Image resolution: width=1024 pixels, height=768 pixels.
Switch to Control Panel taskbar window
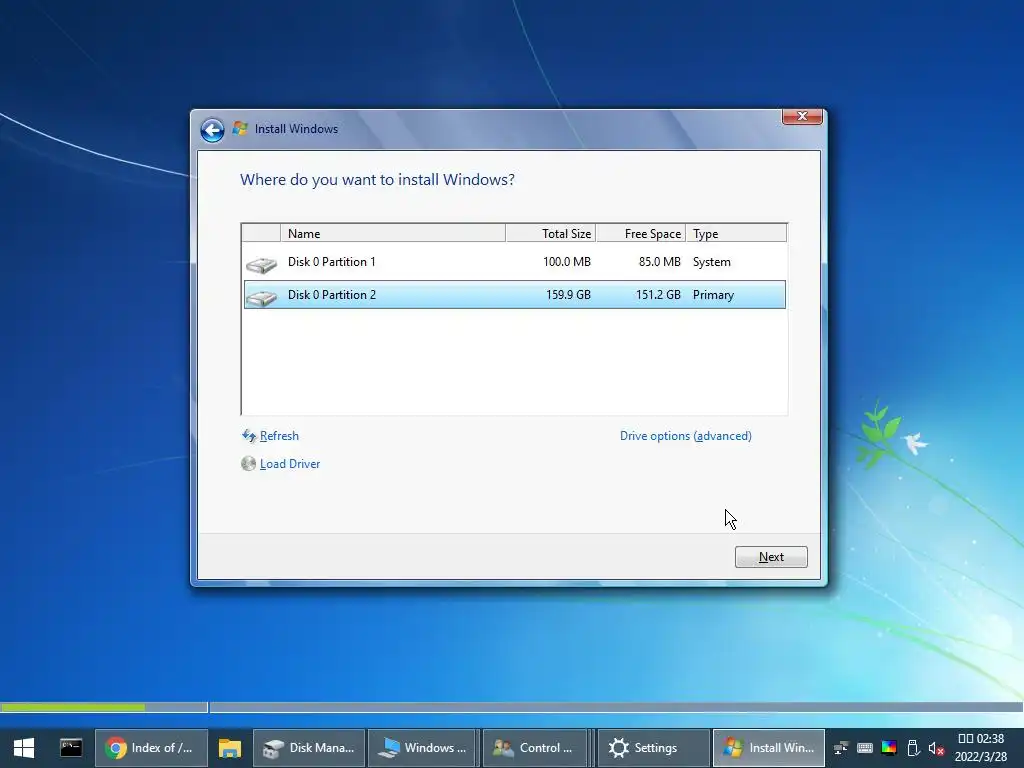tap(535, 748)
